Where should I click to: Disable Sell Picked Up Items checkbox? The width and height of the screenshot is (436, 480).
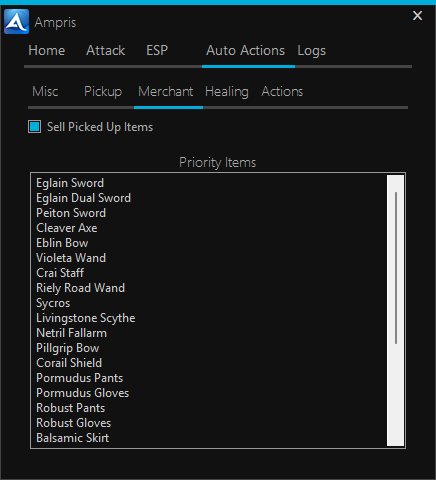(x=35, y=127)
